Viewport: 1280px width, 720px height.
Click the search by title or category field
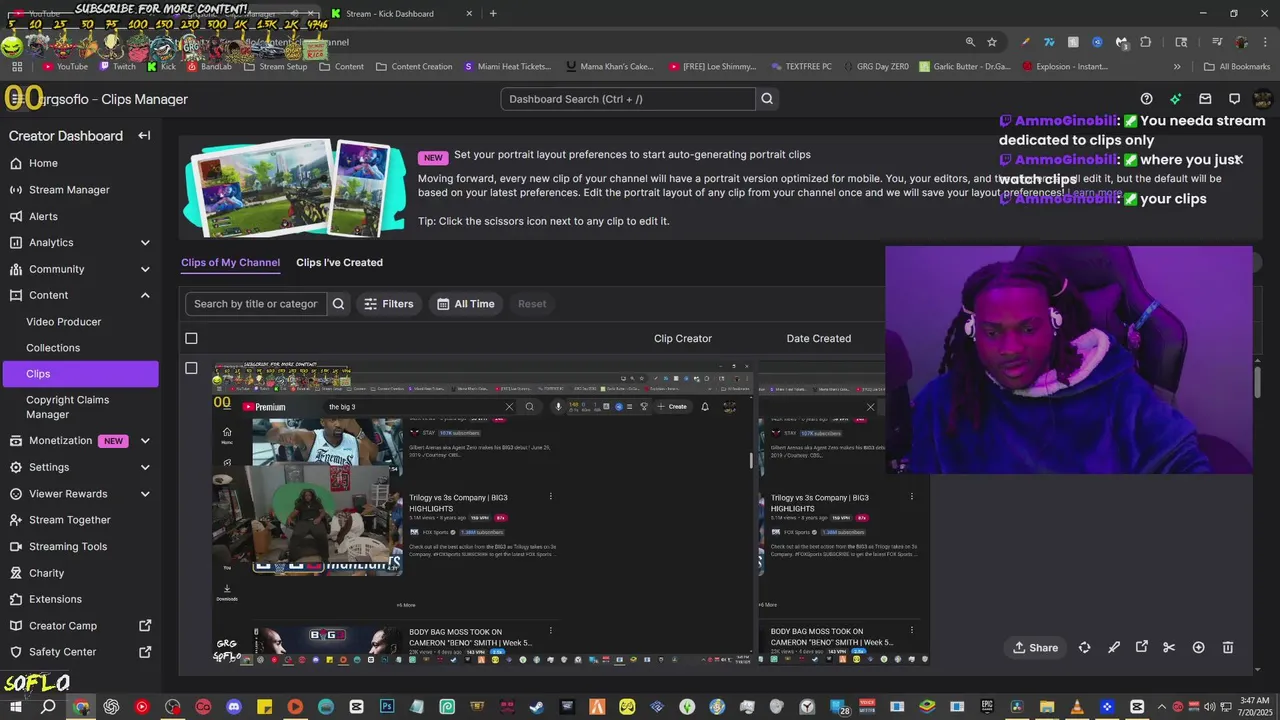tap(256, 304)
